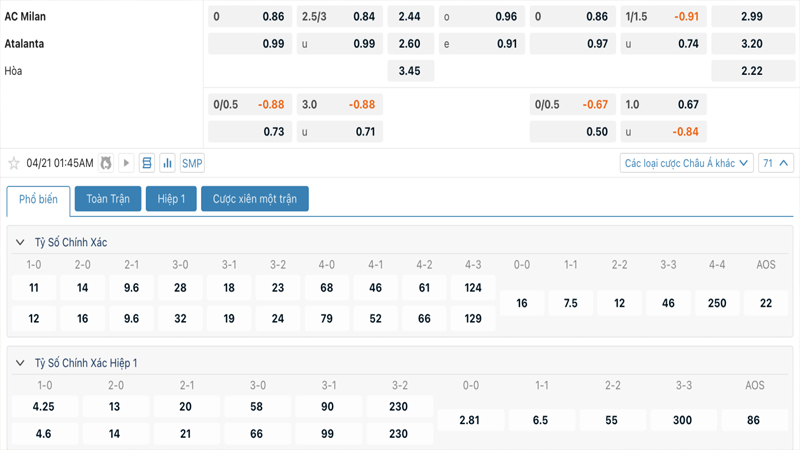Open the Cược xiên một trận tab
Screen dimensions: 800x450
(255, 199)
